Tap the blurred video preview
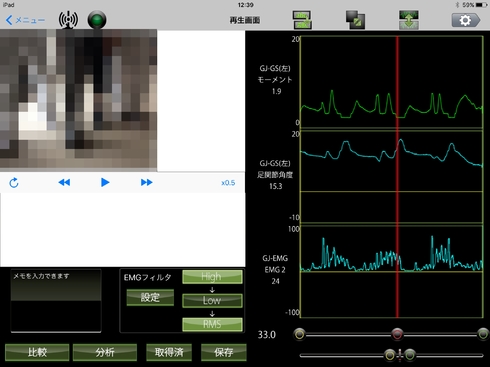490x367 pixels. pyautogui.click(x=78, y=100)
